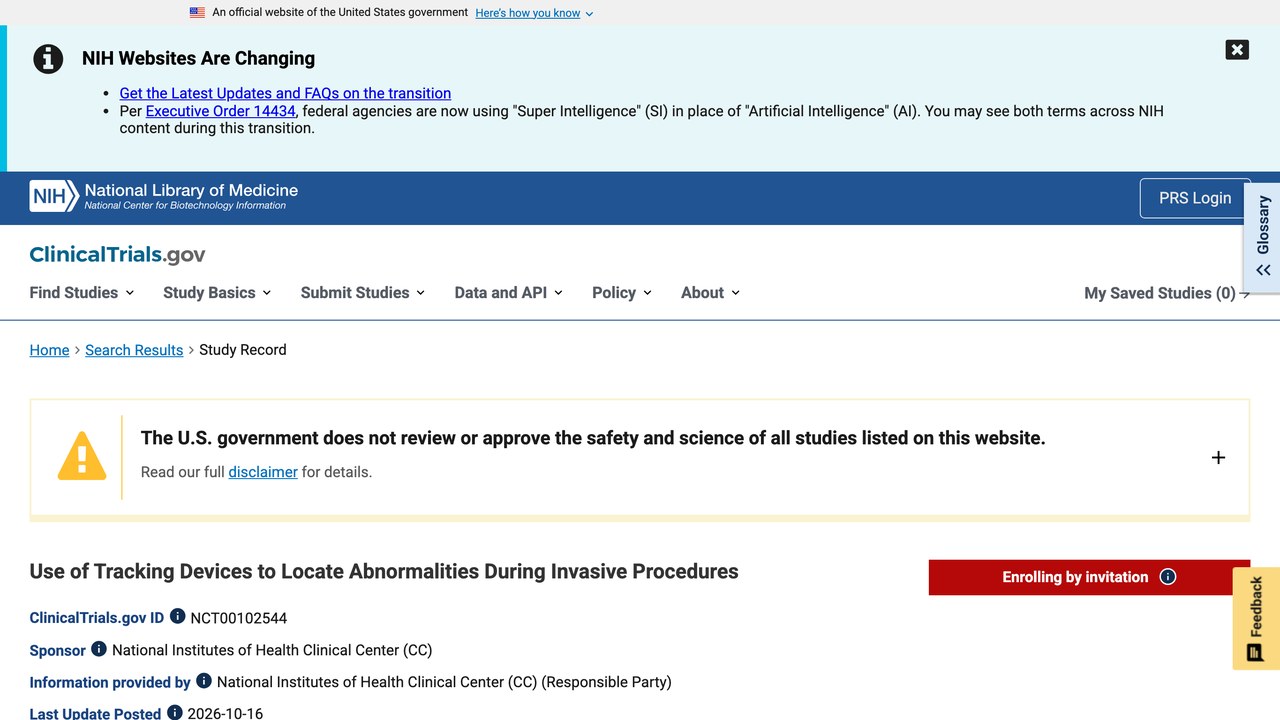Click the info icon next to Sponsor

coord(99,648)
